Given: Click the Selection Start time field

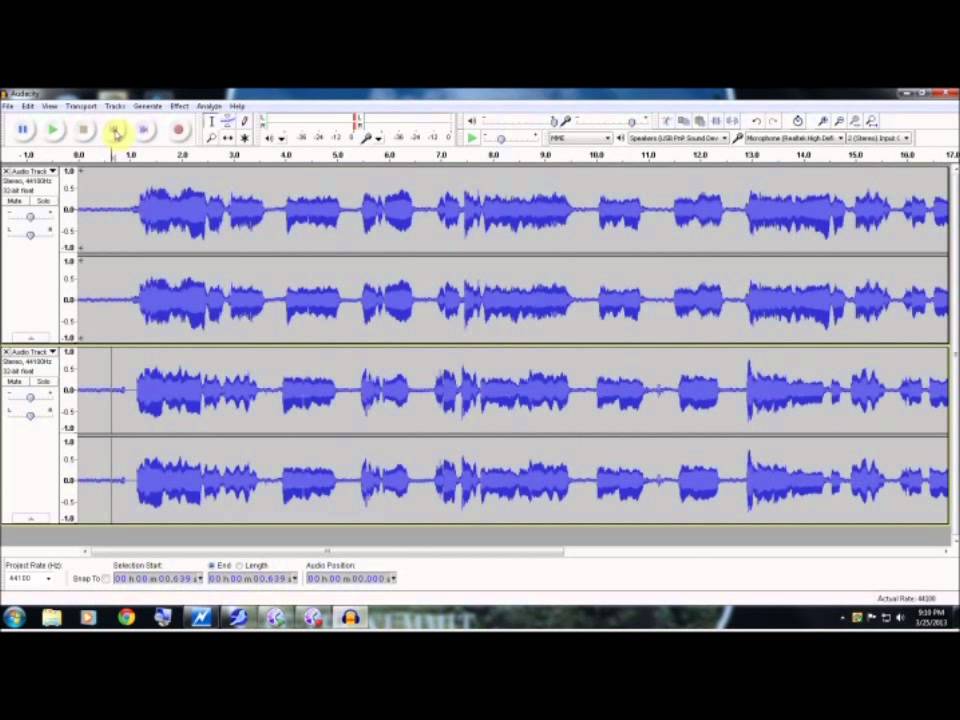Looking at the screenshot, I should pyautogui.click(x=158, y=579).
